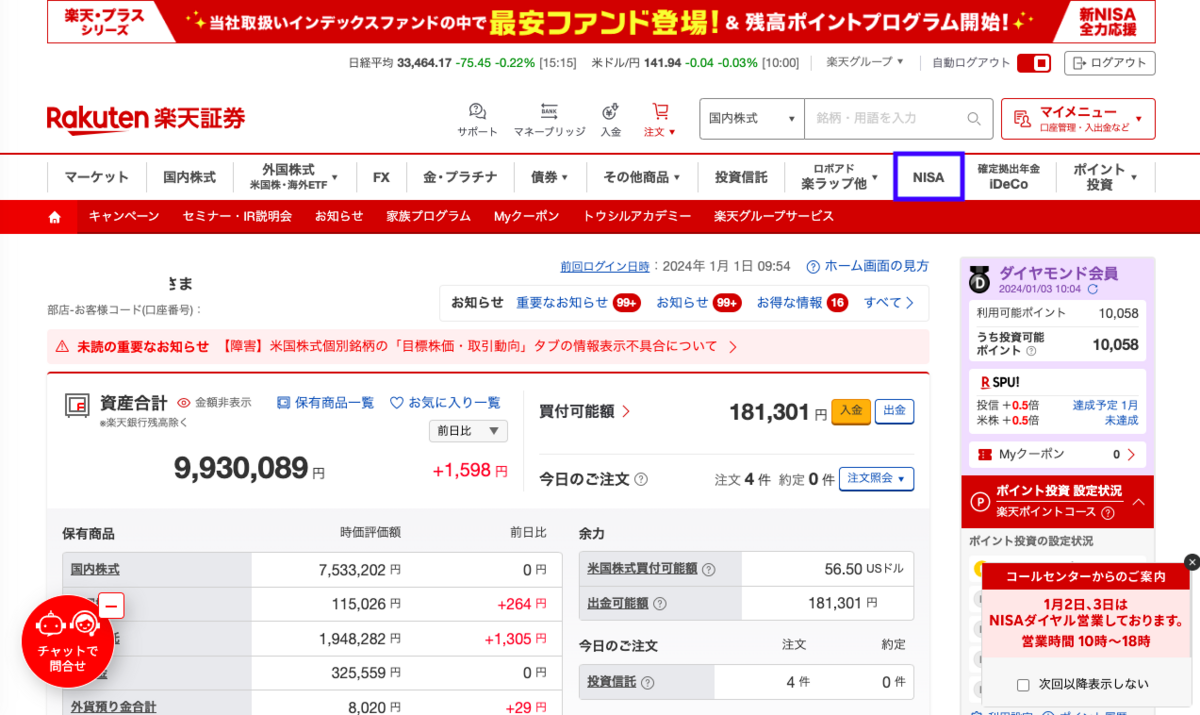The height and width of the screenshot is (715, 1200).
Task: Open 保有商品一覧 list icon link
Action: point(324,402)
